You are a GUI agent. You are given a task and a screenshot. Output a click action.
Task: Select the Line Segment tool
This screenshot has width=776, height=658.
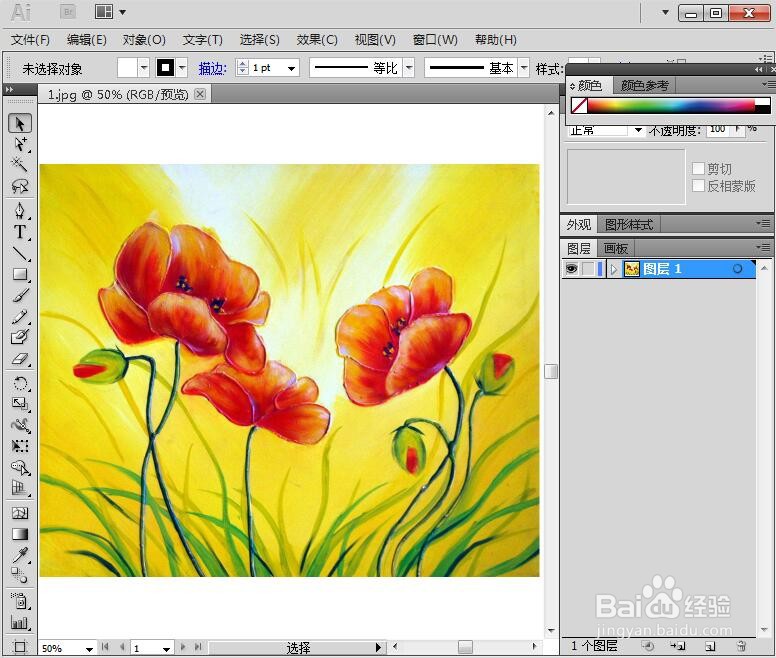point(20,253)
